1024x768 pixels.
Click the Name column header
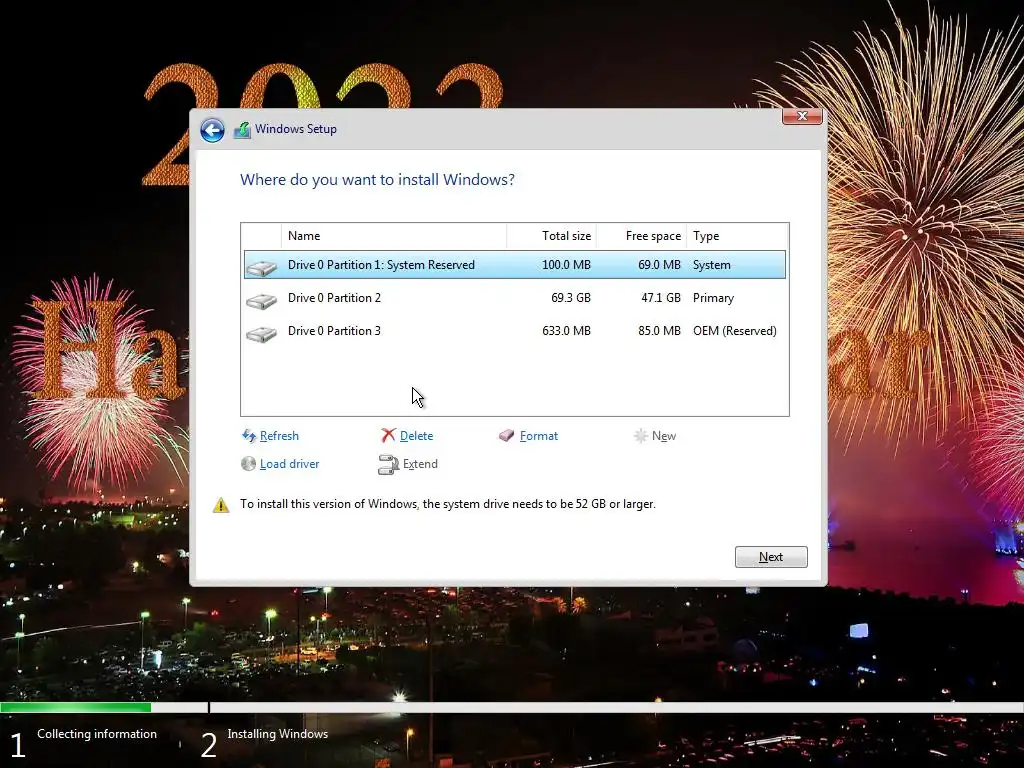(x=394, y=236)
